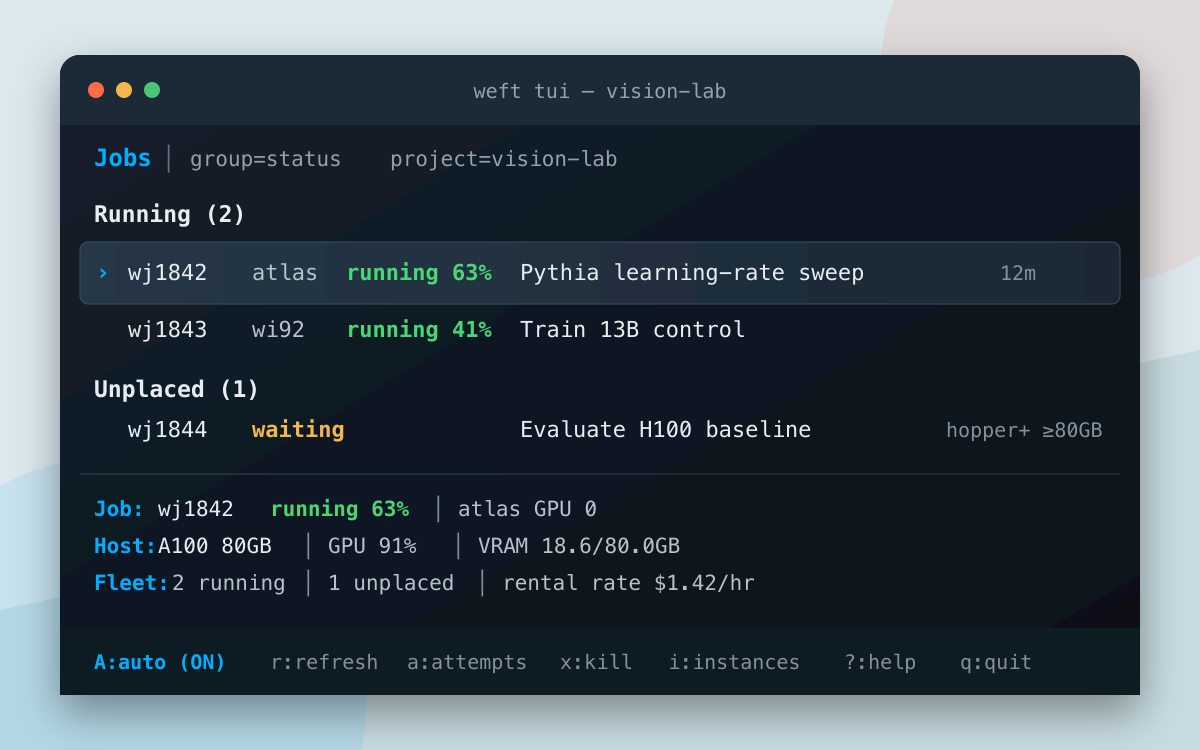This screenshot has height=750, width=1200.
Task: Select the wj1844 Evaluate H100 baseline row
Action: tap(600, 430)
